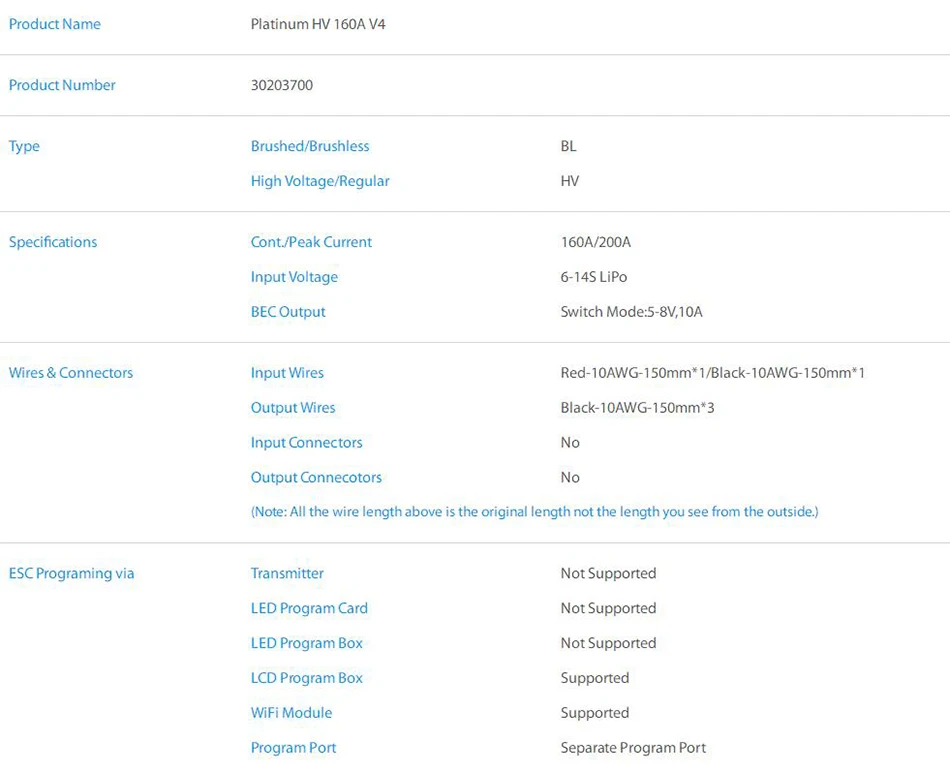Select the 'Red-10AWG-150mm*1/Black-10AWG-150mm*1' value

712,373
